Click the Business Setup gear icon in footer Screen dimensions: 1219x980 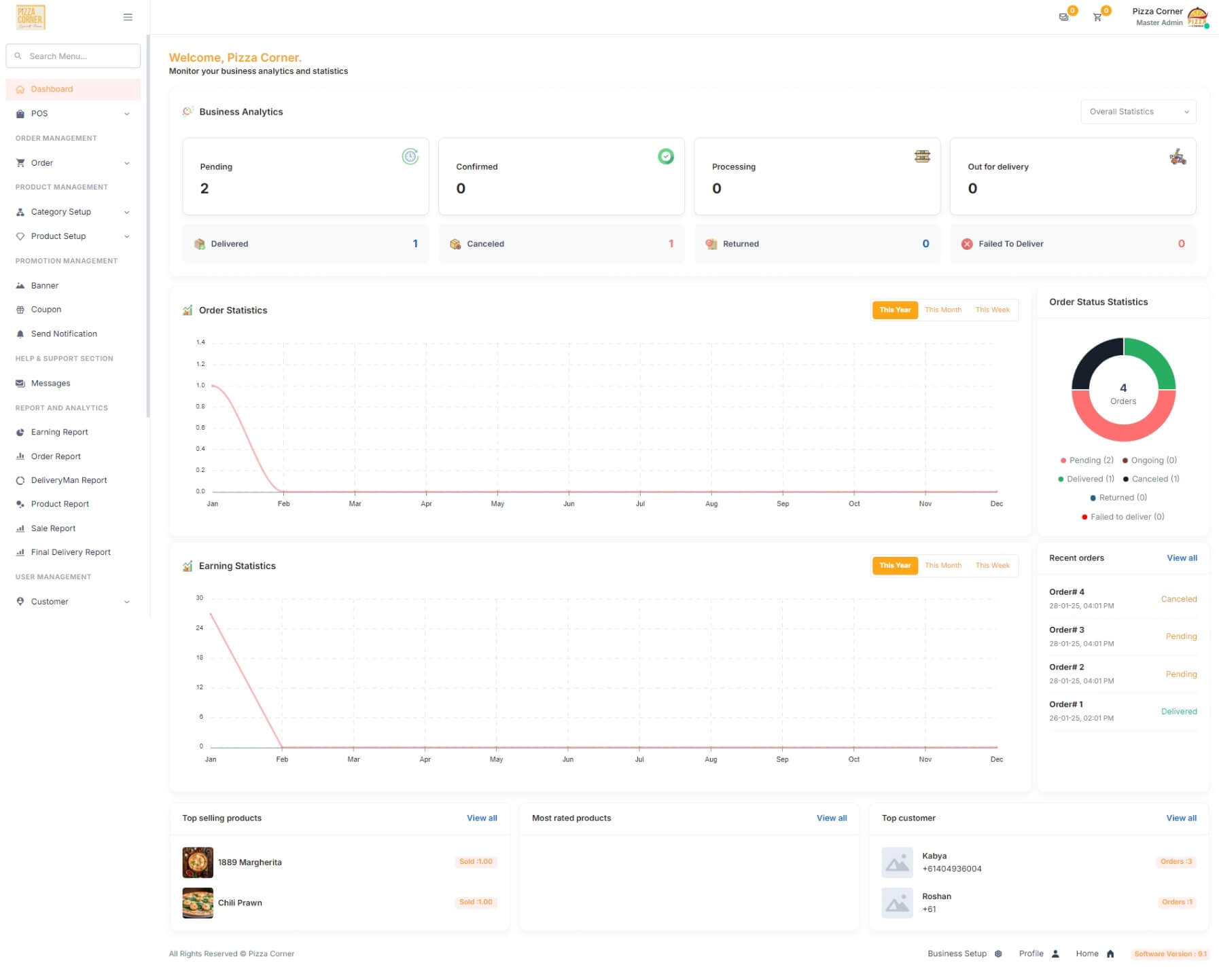(998, 954)
